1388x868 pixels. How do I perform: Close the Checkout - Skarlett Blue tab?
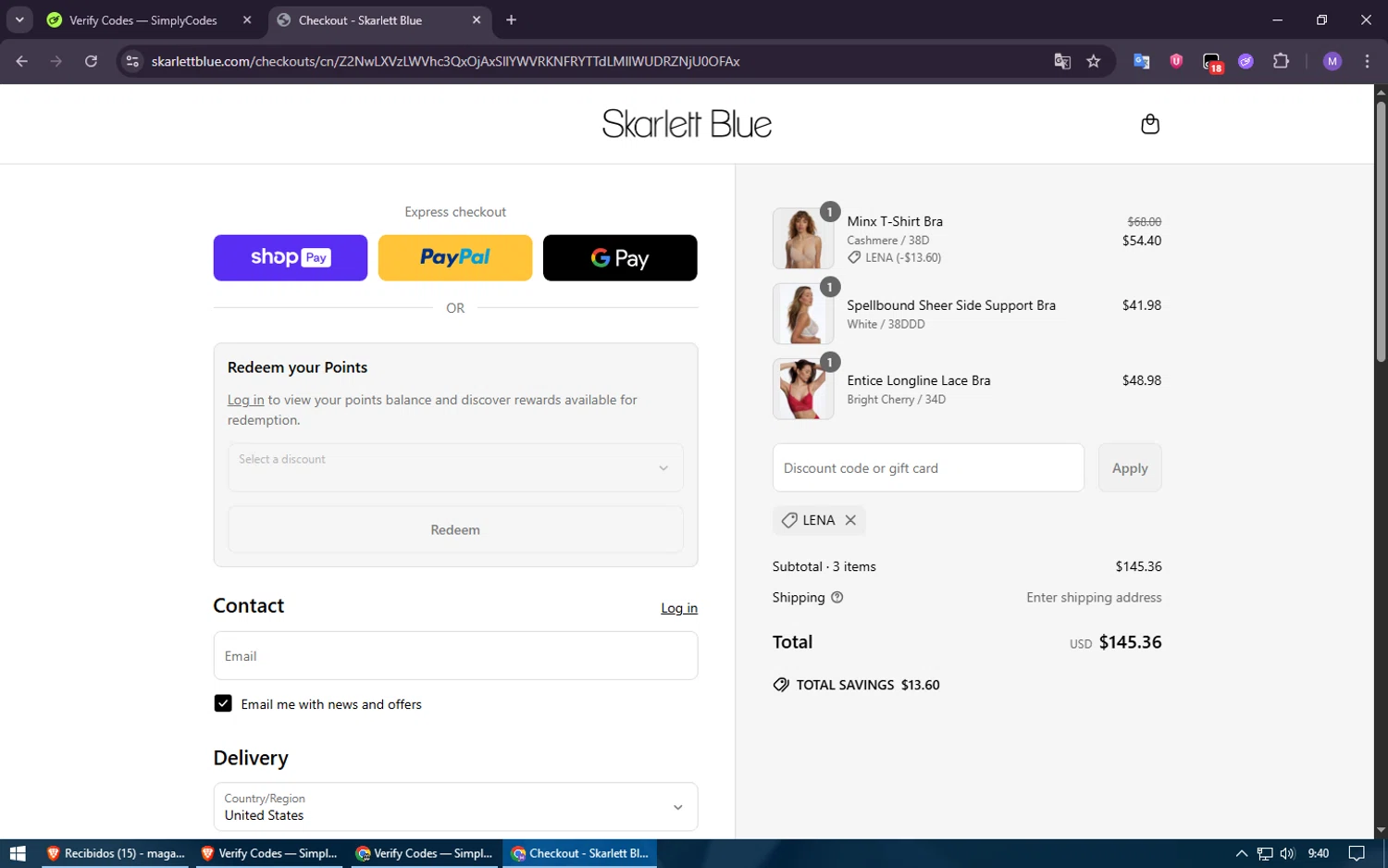pyautogui.click(x=477, y=19)
